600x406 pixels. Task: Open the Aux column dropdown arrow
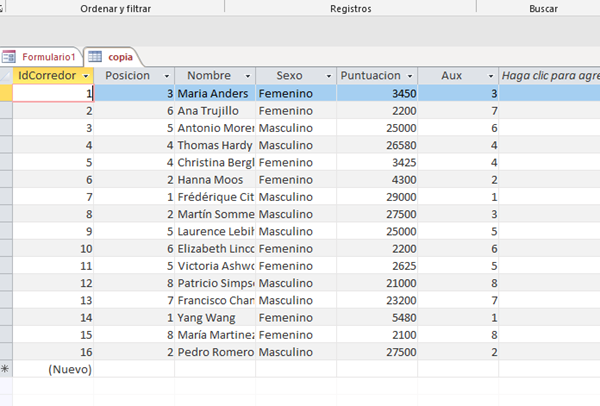(x=490, y=76)
